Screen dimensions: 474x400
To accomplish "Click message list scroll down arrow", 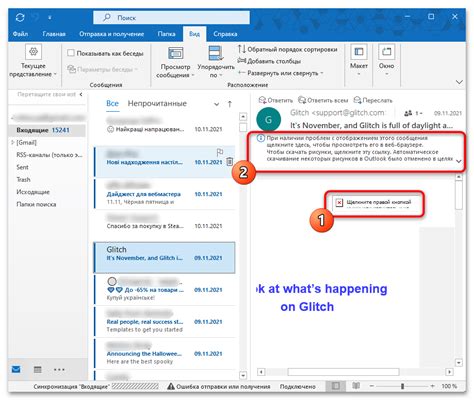I will pos(243,375).
